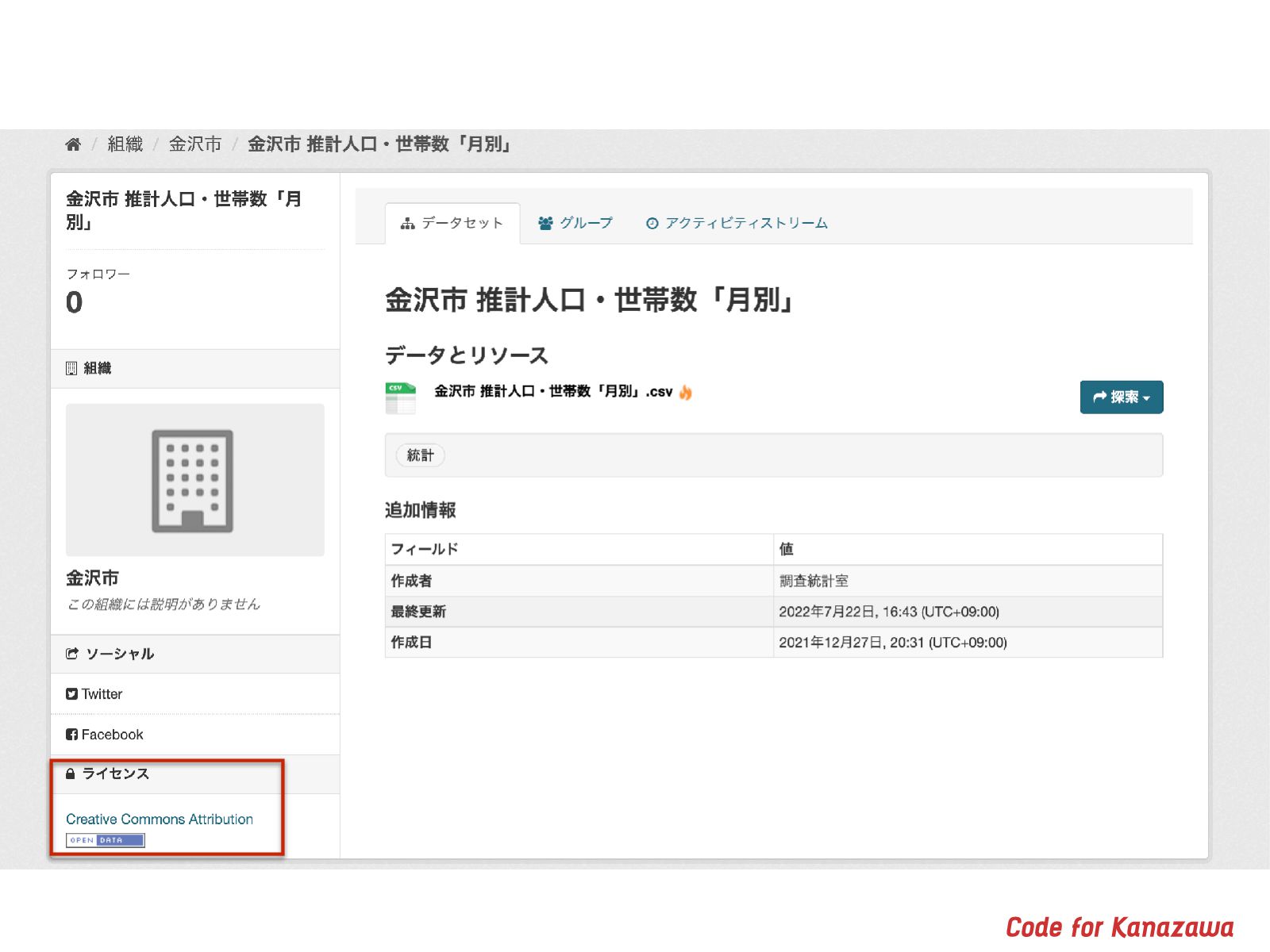Click the 最終更新 date value 2022年7月22日
The width and height of the screenshot is (1270, 952).
coord(889,612)
